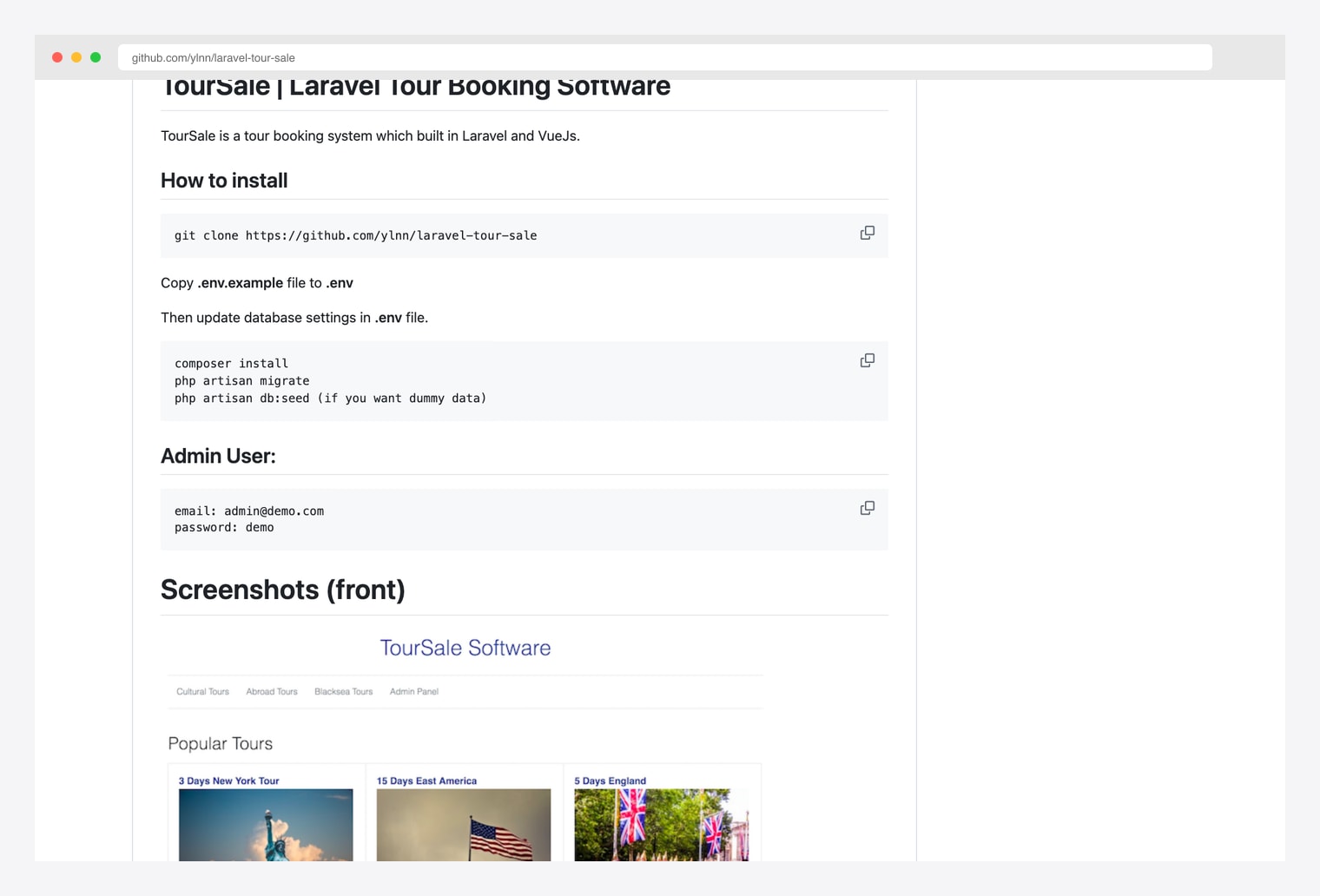
Task: Click 'Then update database settings' sentence
Action: 294,318
